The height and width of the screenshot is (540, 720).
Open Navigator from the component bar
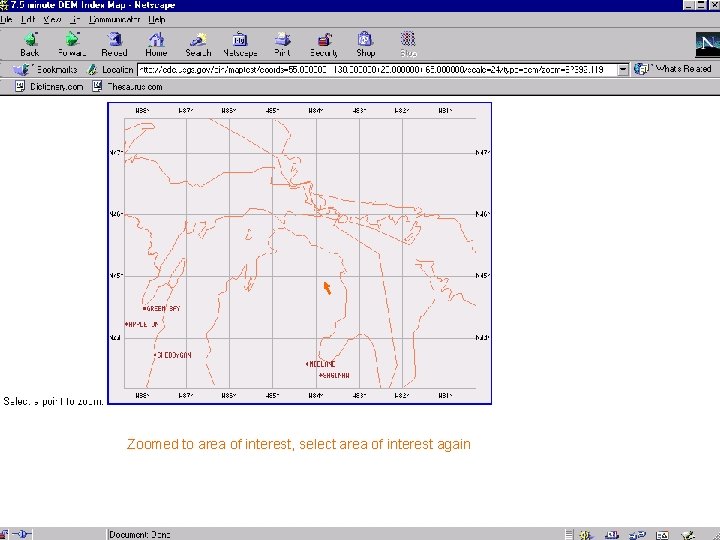tap(585, 535)
